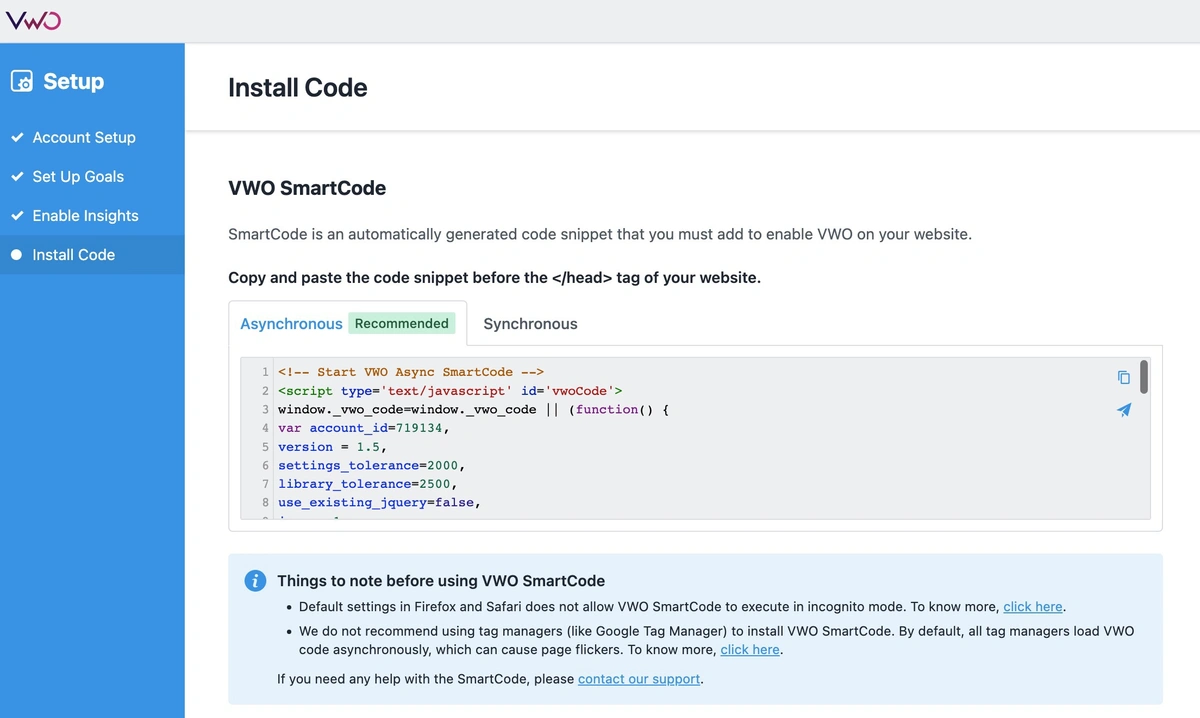Click code line 'var account_id=719134,'

coord(364,428)
